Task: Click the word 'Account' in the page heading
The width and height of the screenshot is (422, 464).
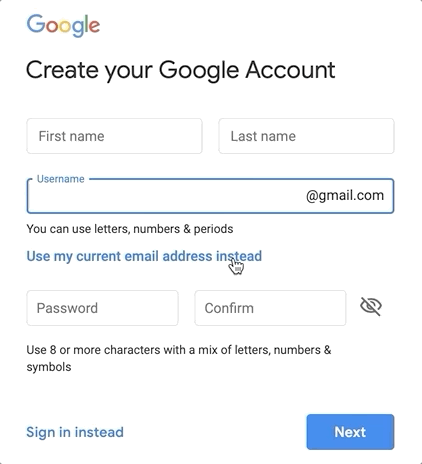Action: 290,70
